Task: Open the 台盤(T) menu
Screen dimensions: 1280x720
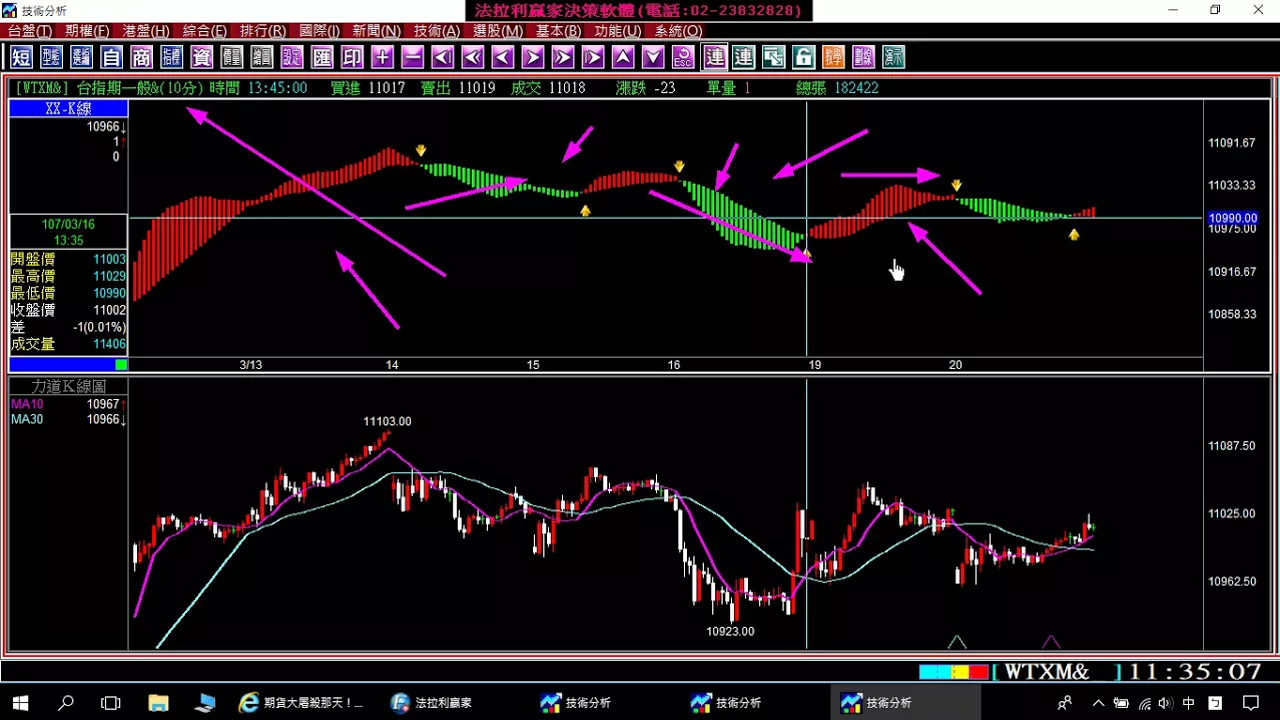Action: [x=30, y=31]
